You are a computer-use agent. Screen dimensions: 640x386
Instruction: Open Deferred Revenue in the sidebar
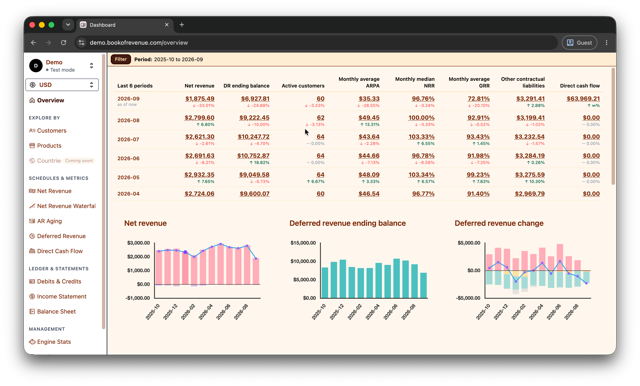click(x=61, y=236)
